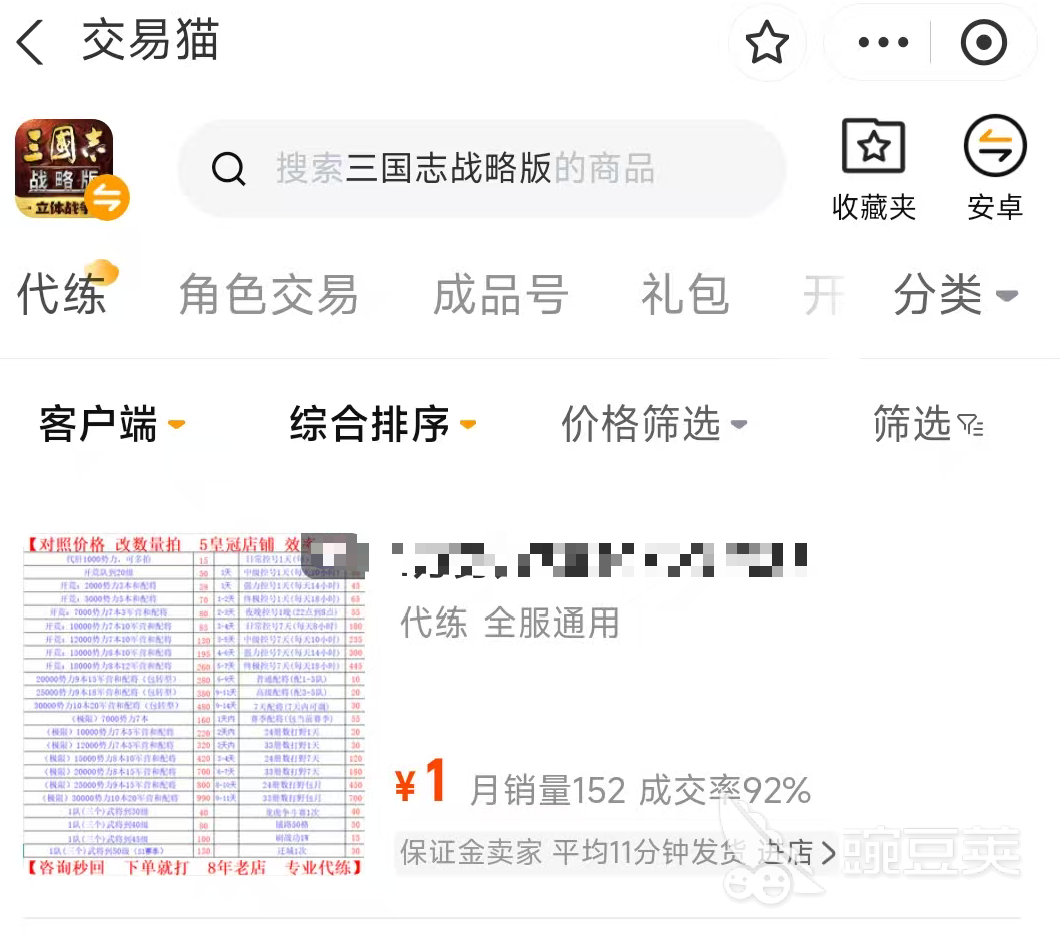Image resolution: width=1060 pixels, height=935 pixels.
Task: Open the 筛选 filter panel
Action: [x=929, y=424]
